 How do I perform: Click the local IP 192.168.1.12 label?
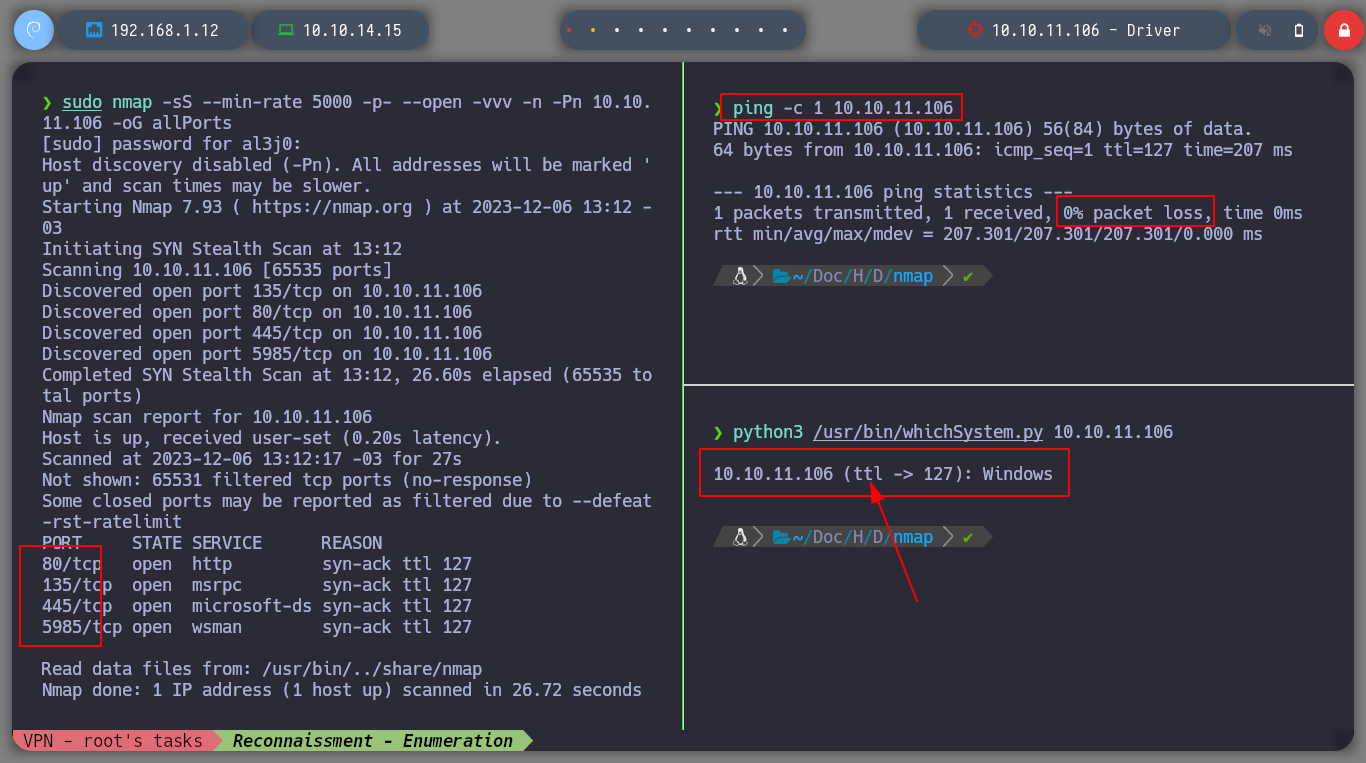click(165, 30)
